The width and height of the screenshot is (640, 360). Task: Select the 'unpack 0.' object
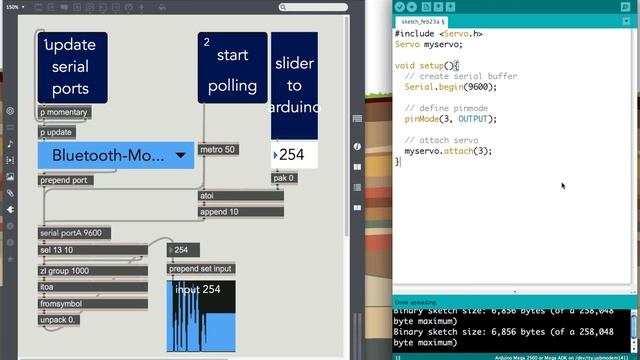(x=59, y=320)
